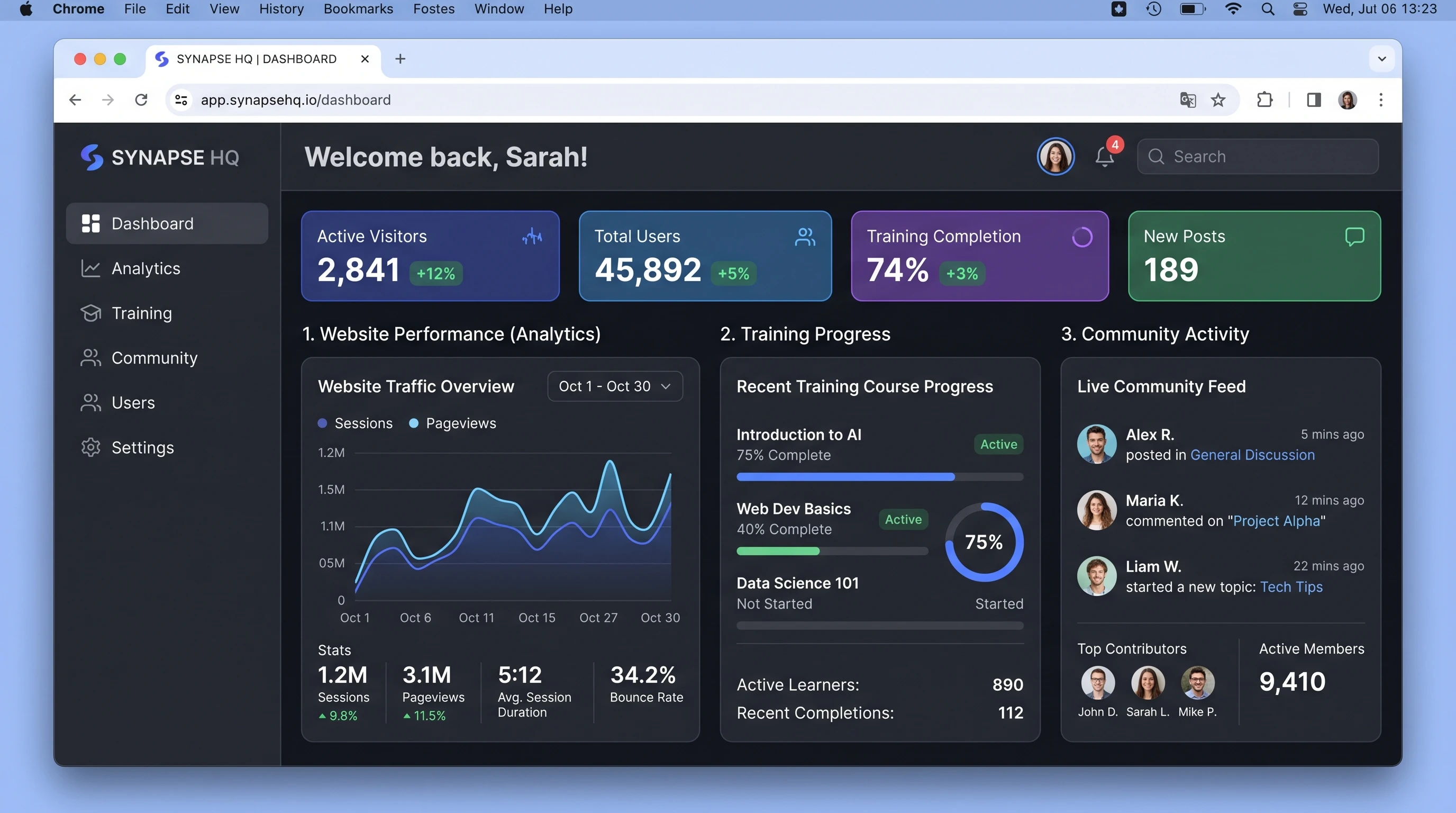Open the General Discussion link
The image size is (1456, 813).
pos(1252,455)
